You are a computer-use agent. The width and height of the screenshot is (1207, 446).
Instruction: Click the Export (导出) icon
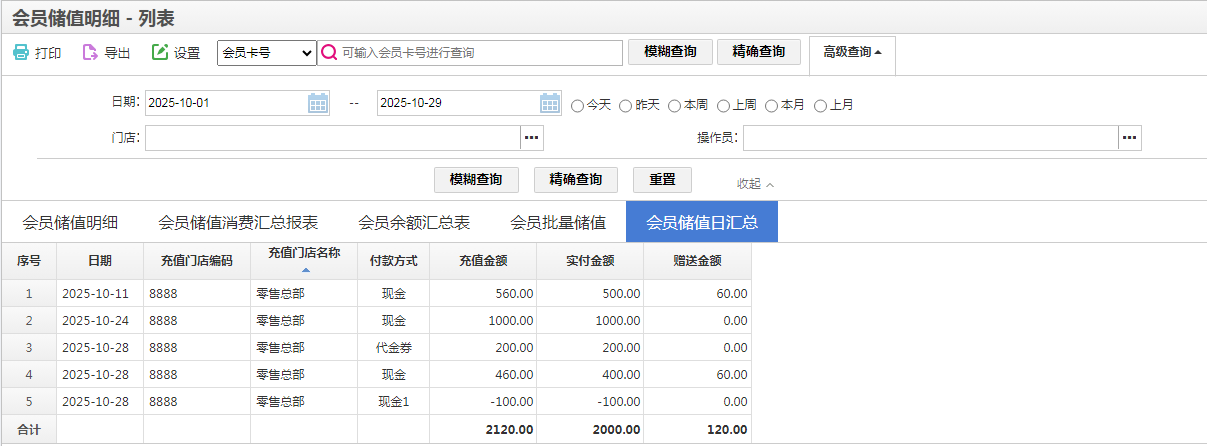[90, 53]
